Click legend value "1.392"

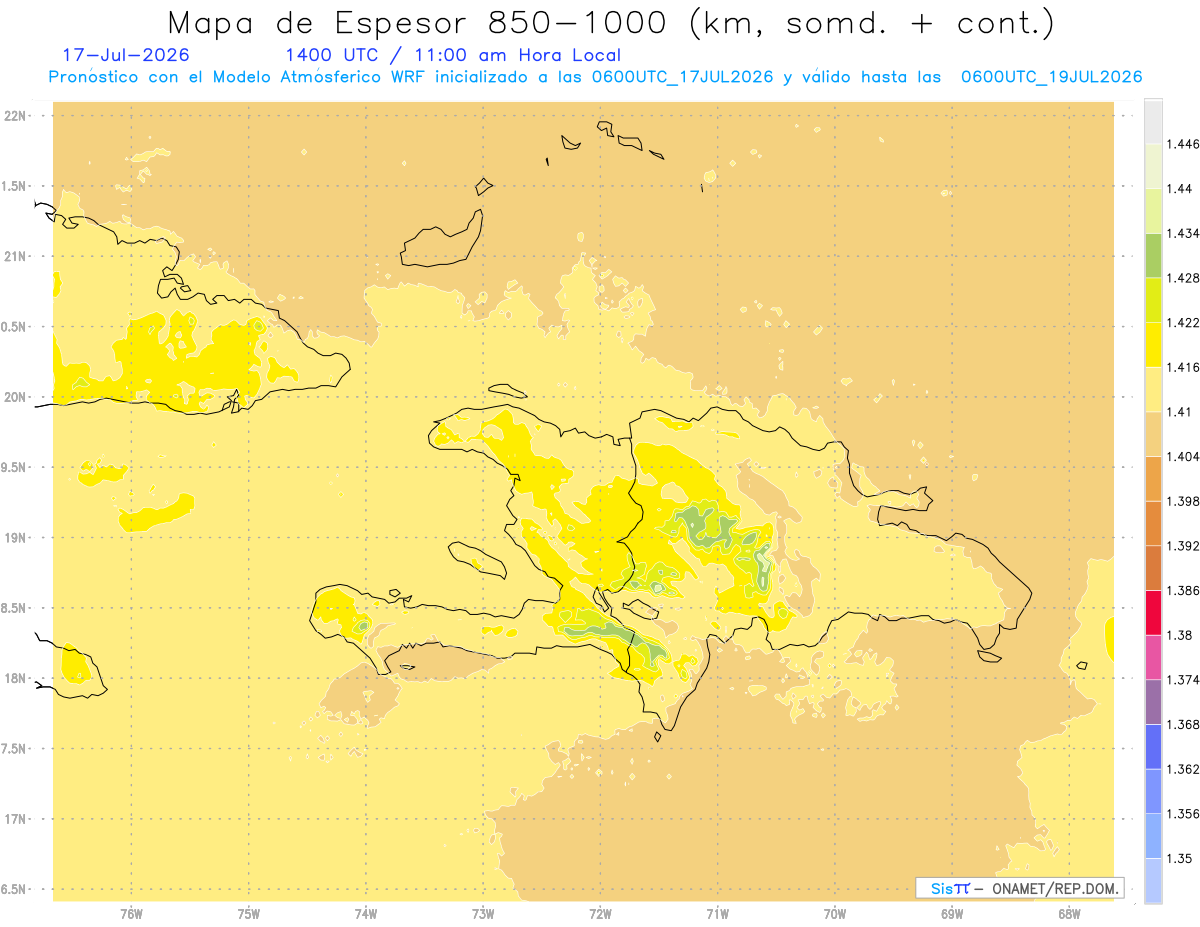[x=1183, y=546]
